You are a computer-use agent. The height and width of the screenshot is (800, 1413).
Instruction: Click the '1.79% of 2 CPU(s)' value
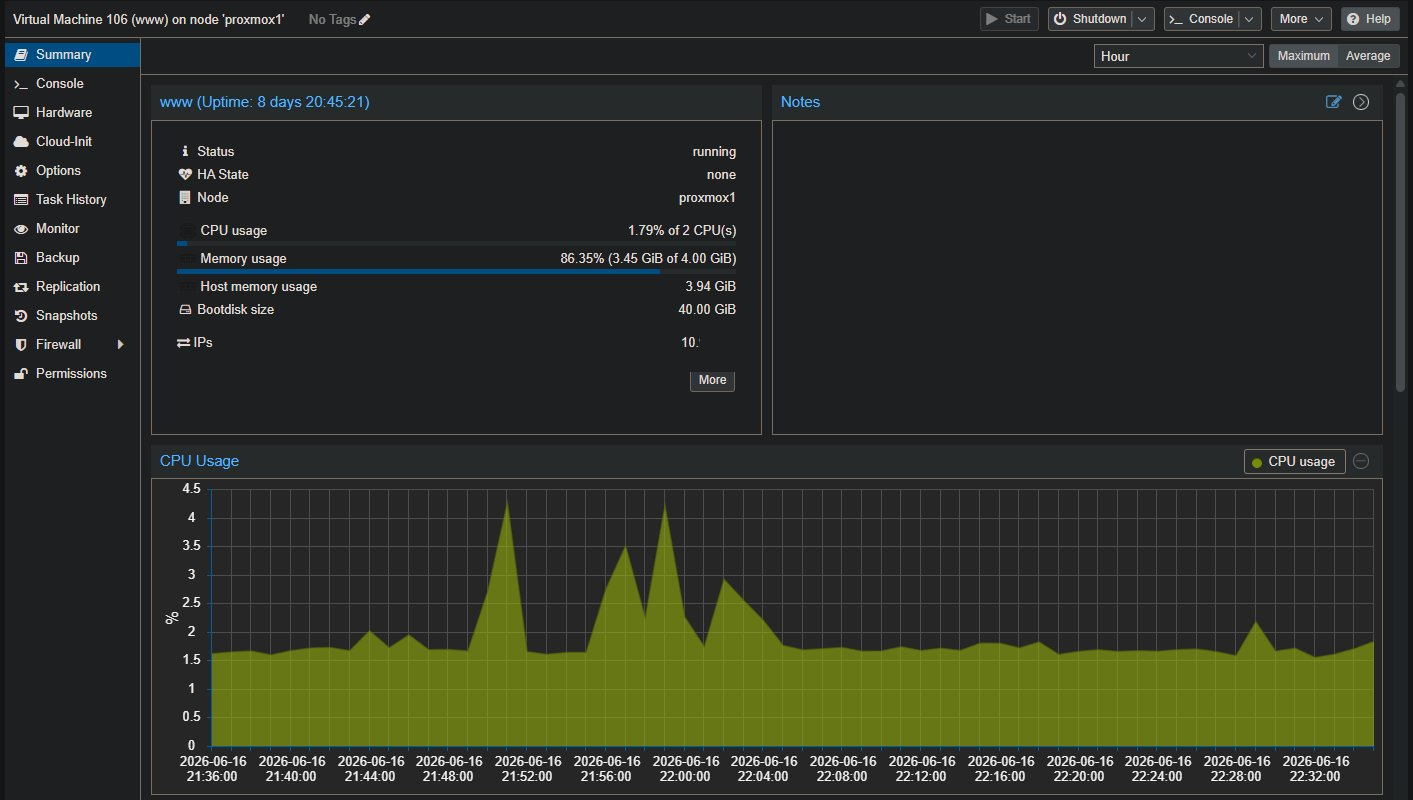tap(682, 231)
